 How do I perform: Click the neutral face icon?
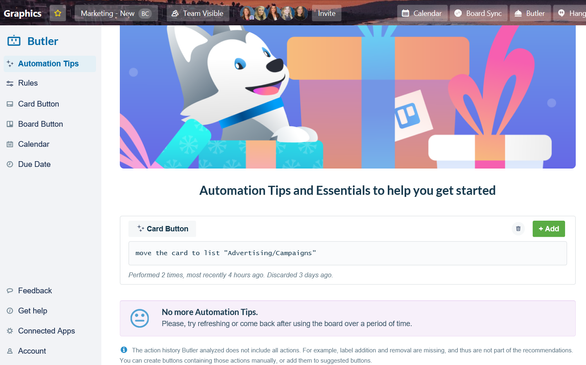tap(140, 318)
